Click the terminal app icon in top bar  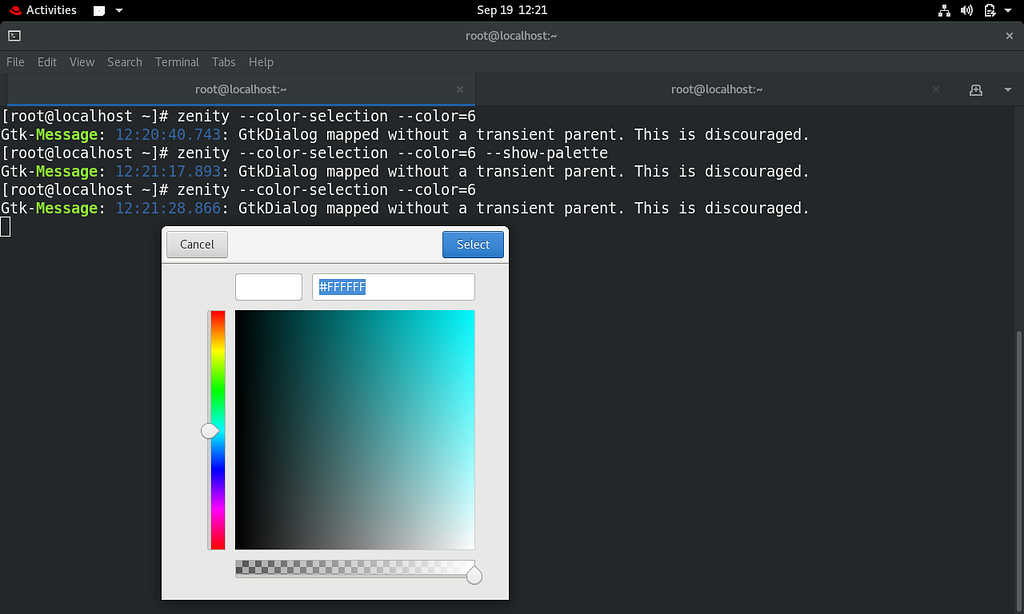coord(99,10)
